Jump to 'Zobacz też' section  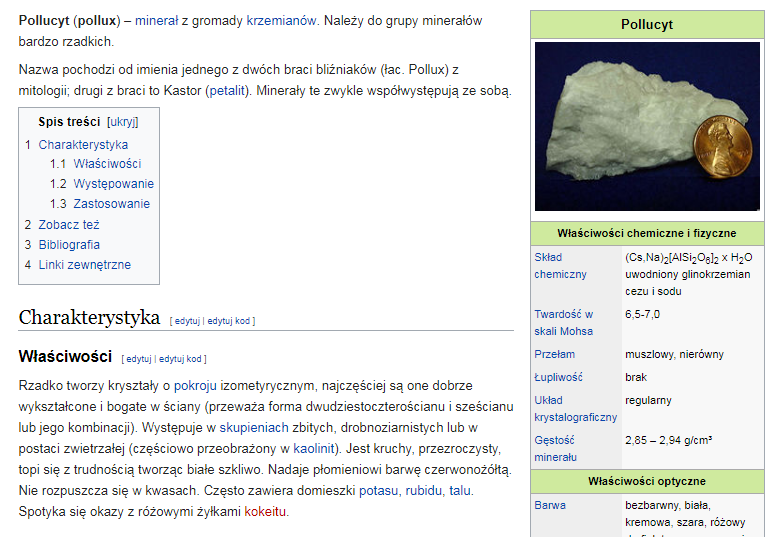pos(69,225)
